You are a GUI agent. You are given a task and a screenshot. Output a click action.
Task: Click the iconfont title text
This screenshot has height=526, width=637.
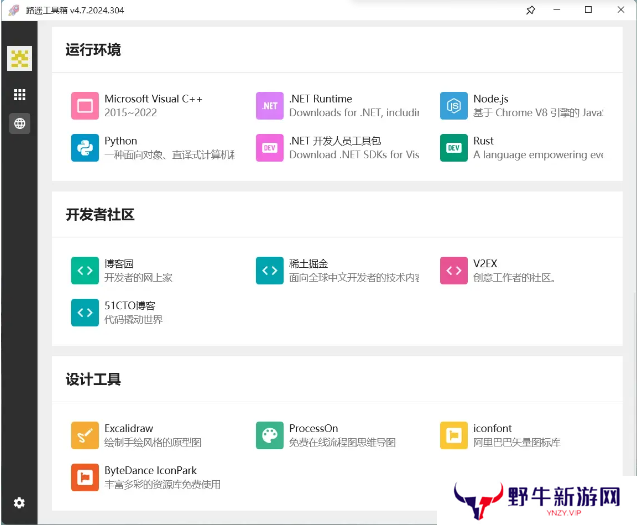[x=492, y=429]
